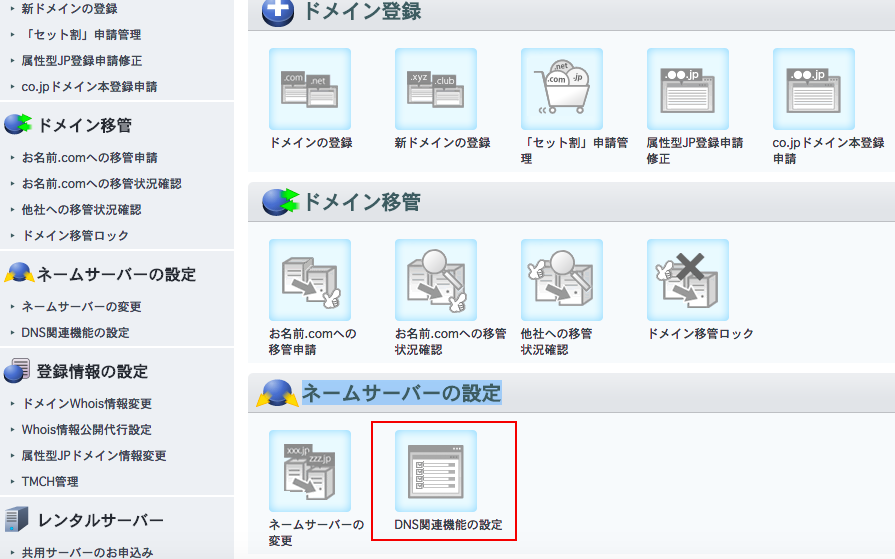Open the ドメインの登録 icon tile
895x559 pixels.
click(x=310, y=89)
